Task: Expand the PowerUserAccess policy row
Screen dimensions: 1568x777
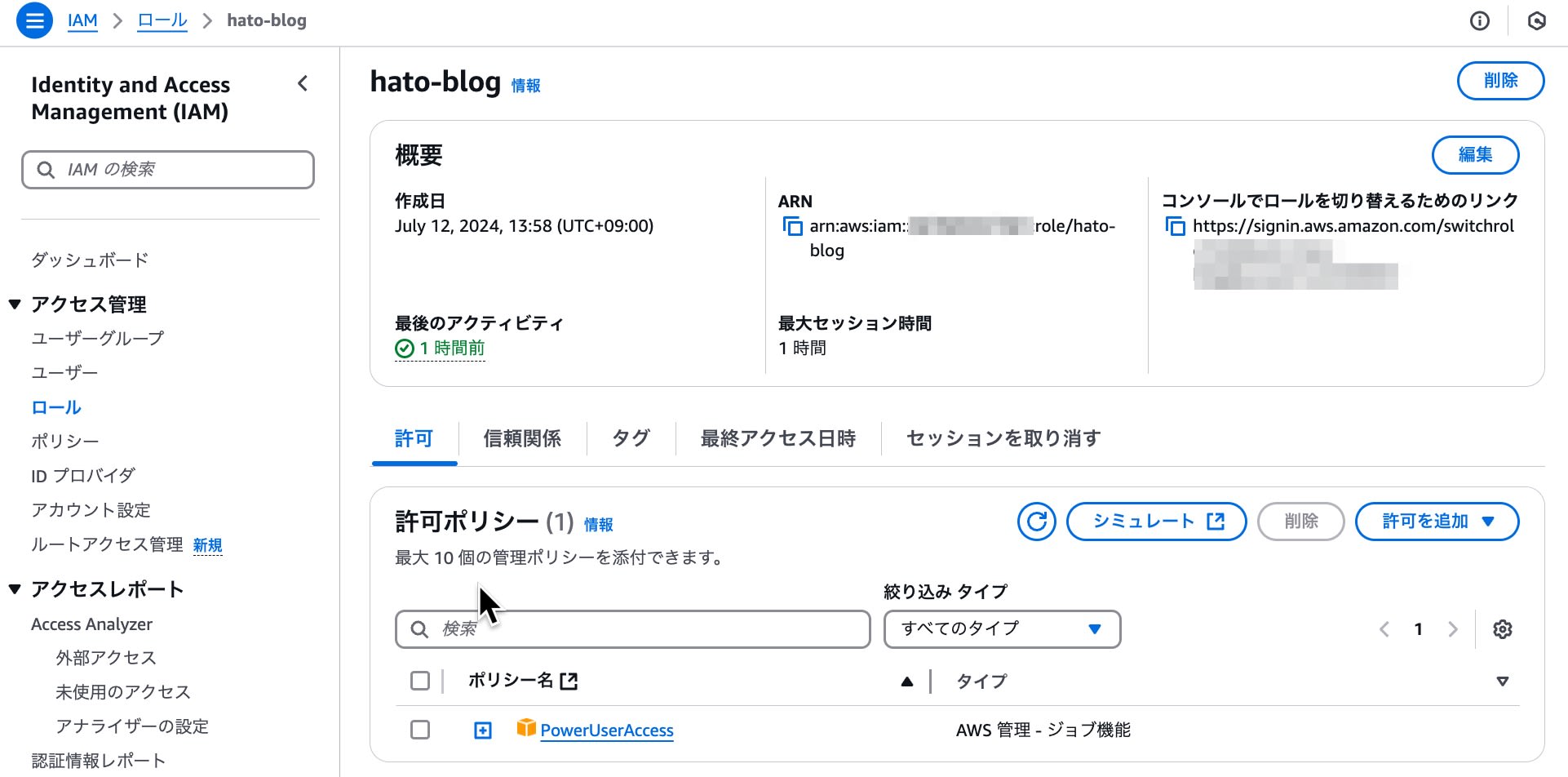Action: pyautogui.click(x=483, y=730)
